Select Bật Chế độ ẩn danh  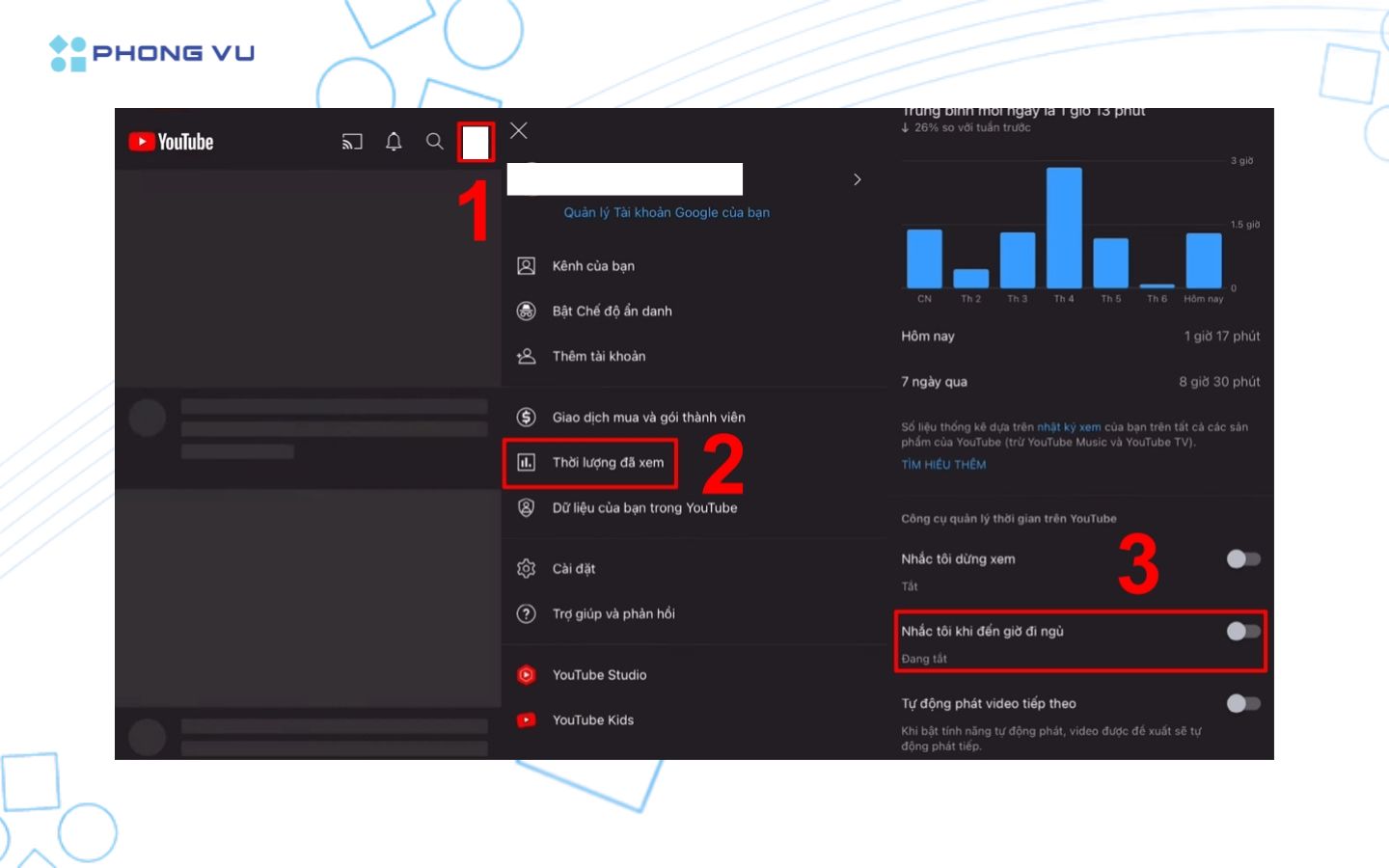(612, 312)
